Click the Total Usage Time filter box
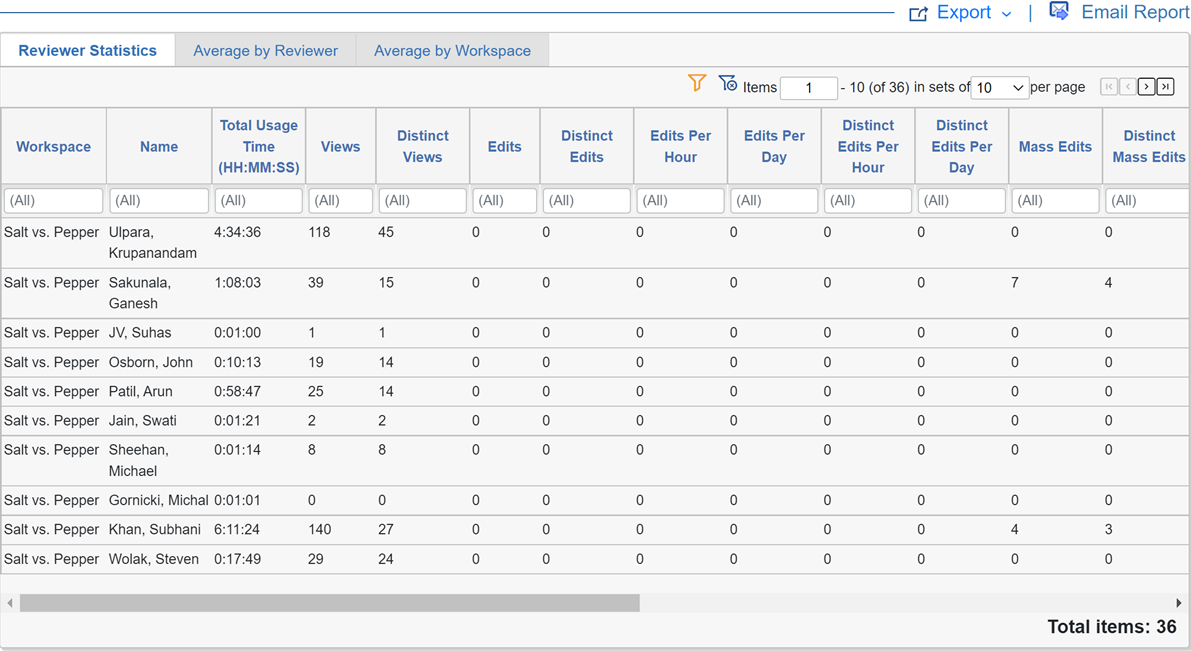1191x651 pixels. point(258,201)
